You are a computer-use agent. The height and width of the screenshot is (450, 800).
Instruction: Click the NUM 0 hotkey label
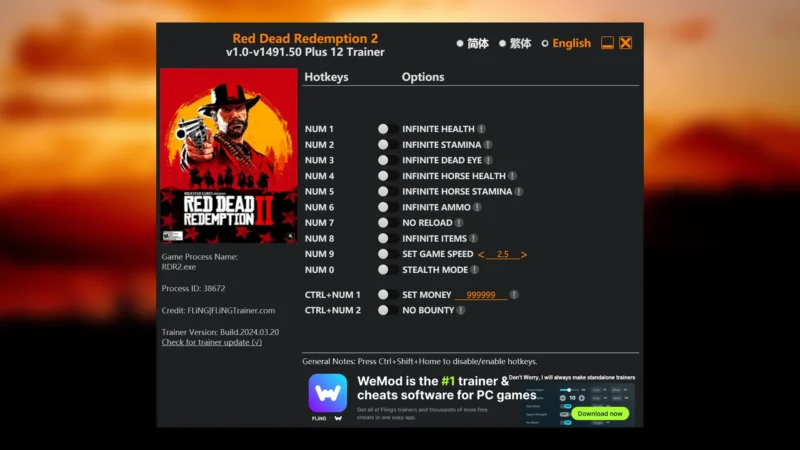pyautogui.click(x=319, y=270)
